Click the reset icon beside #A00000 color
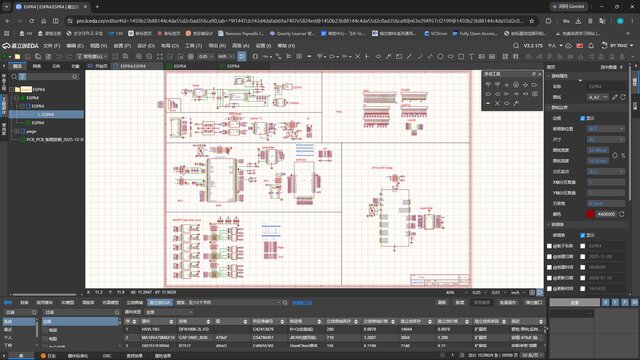Viewport: 640px width, 360px height. click(x=622, y=214)
